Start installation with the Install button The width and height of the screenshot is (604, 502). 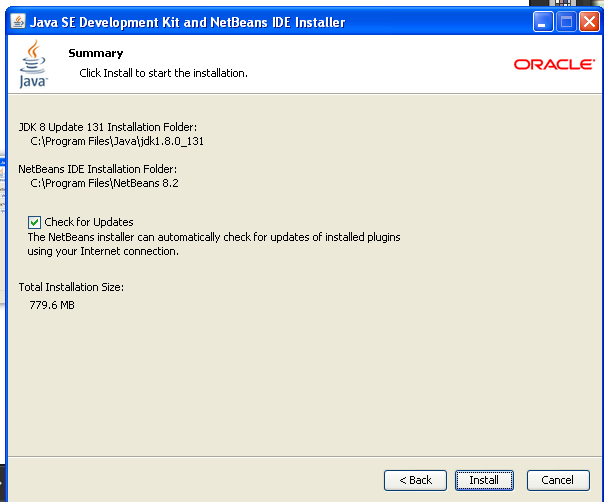coord(484,480)
